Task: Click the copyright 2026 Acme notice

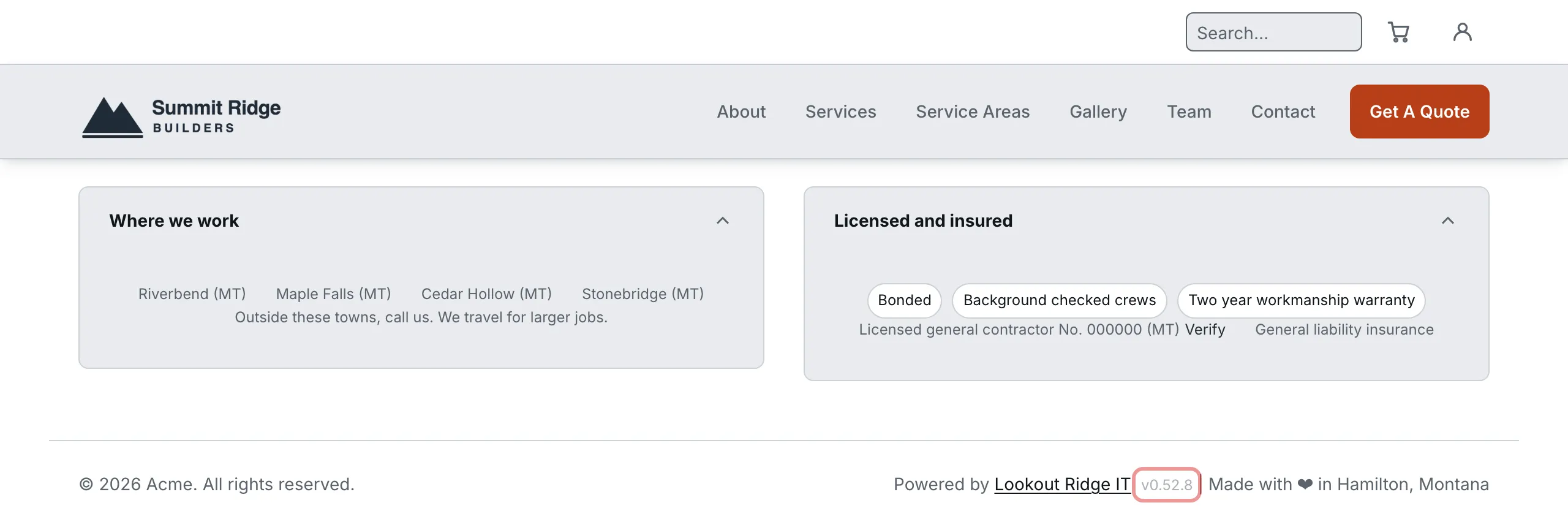Action: pos(217,484)
